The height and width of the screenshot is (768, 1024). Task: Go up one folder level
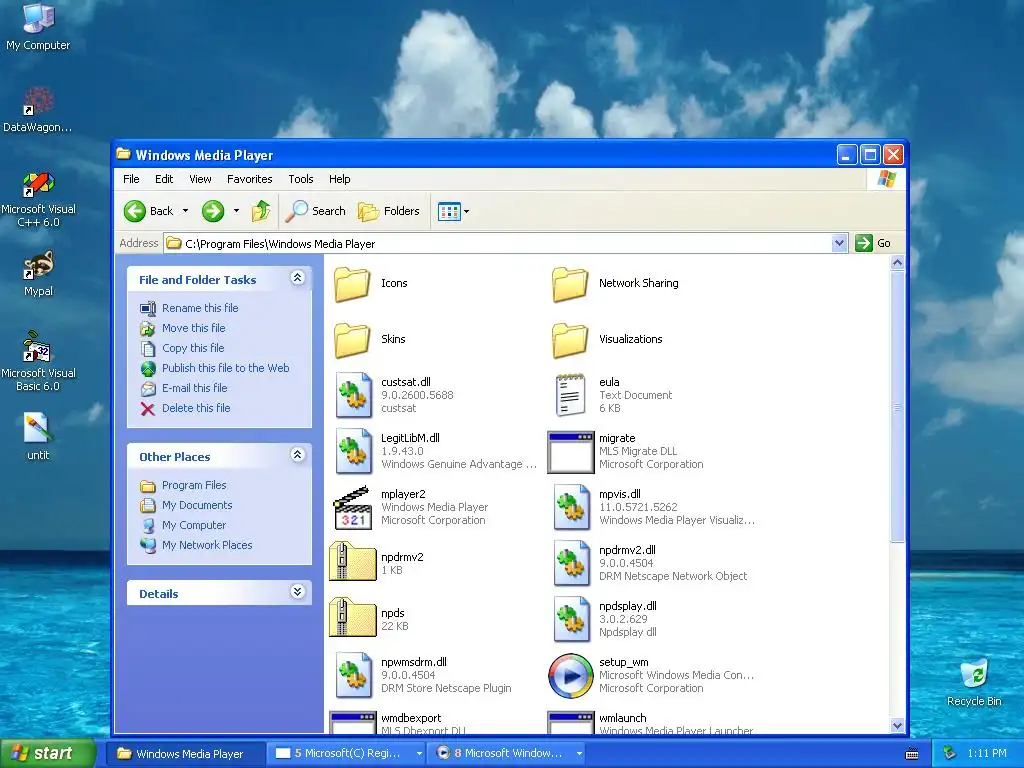pyautogui.click(x=261, y=211)
